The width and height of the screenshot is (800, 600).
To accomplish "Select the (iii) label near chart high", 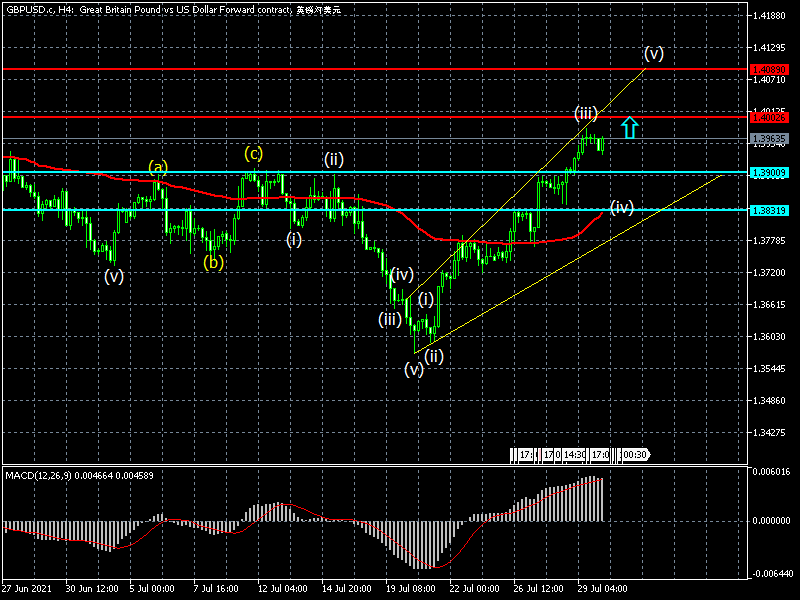I will [586, 113].
